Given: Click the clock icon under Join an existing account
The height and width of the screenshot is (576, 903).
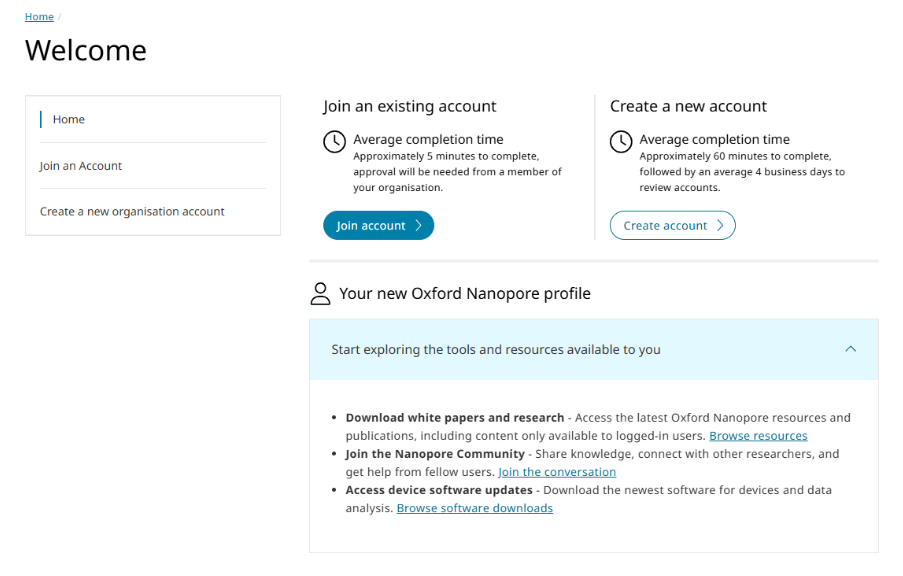Looking at the screenshot, I should pos(335,142).
